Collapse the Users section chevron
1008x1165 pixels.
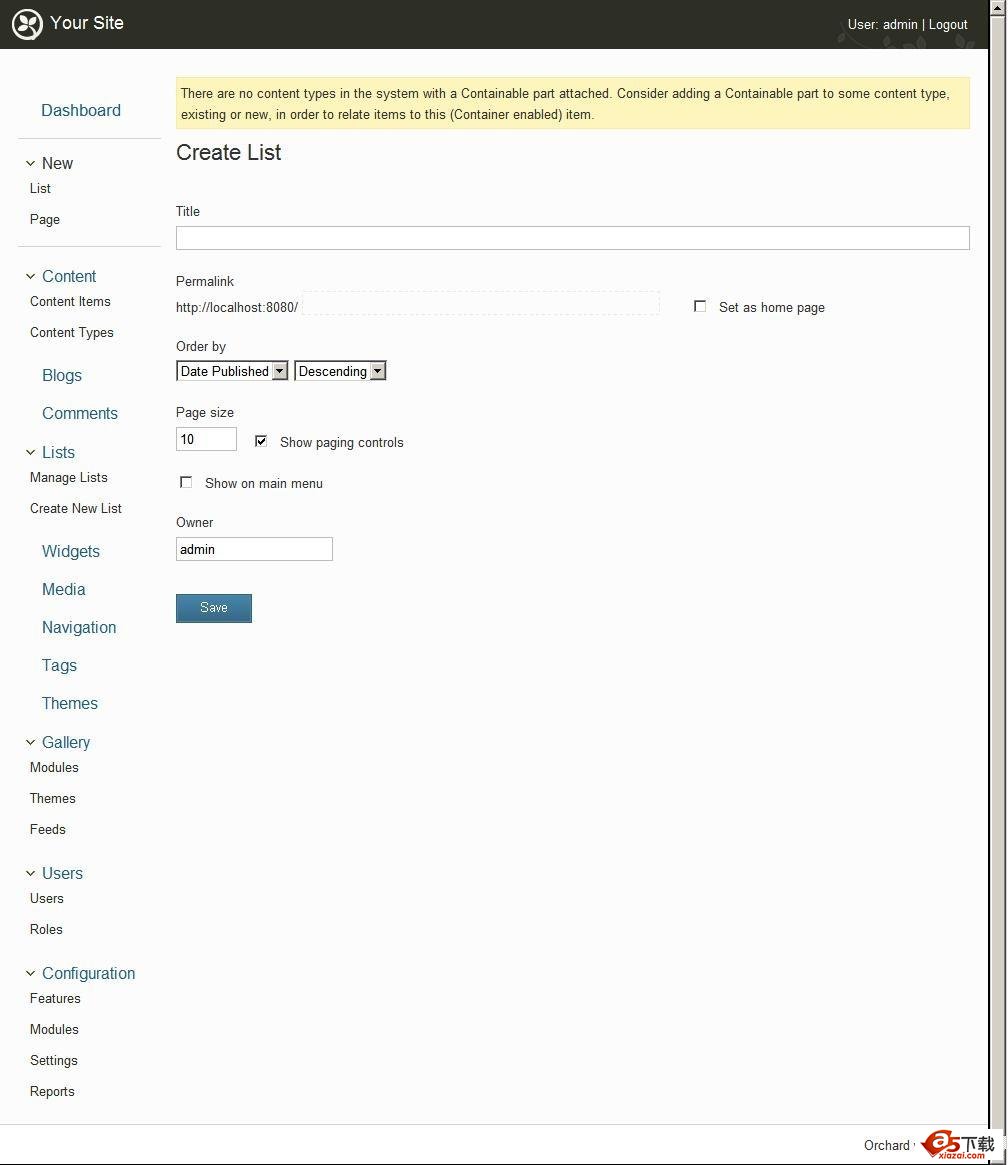[x=30, y=873]
